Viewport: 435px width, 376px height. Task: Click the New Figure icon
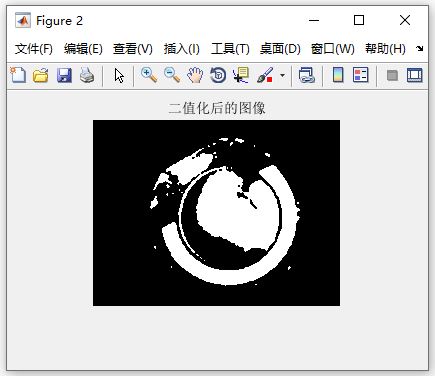(18, 75)
